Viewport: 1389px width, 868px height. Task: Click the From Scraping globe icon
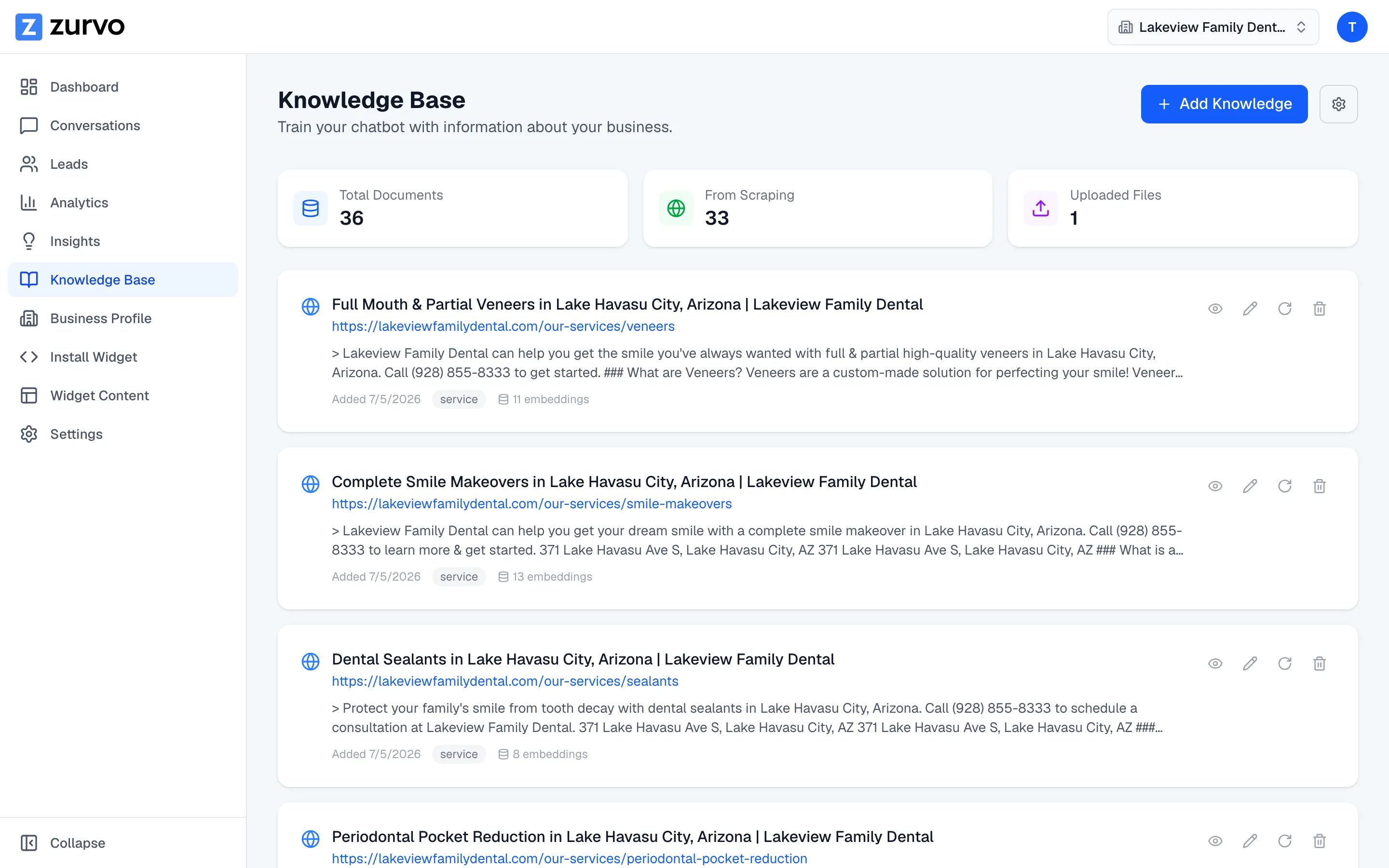pyautogui.click(x=676, y=208)
